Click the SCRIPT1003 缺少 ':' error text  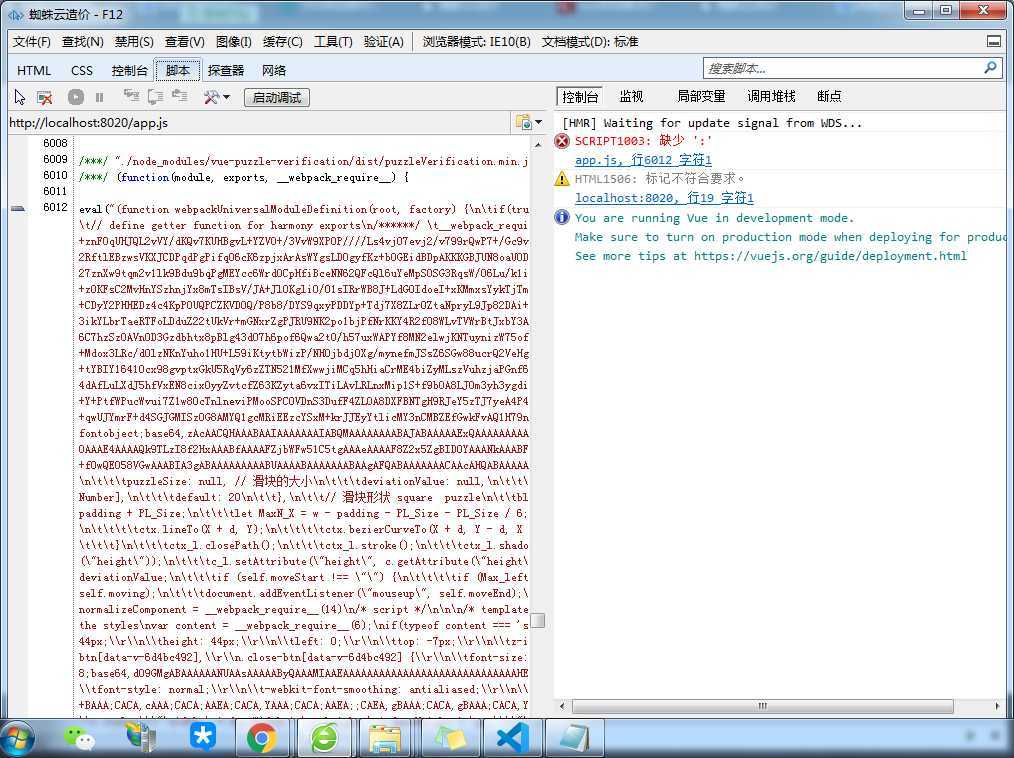(x=643, y=141)
